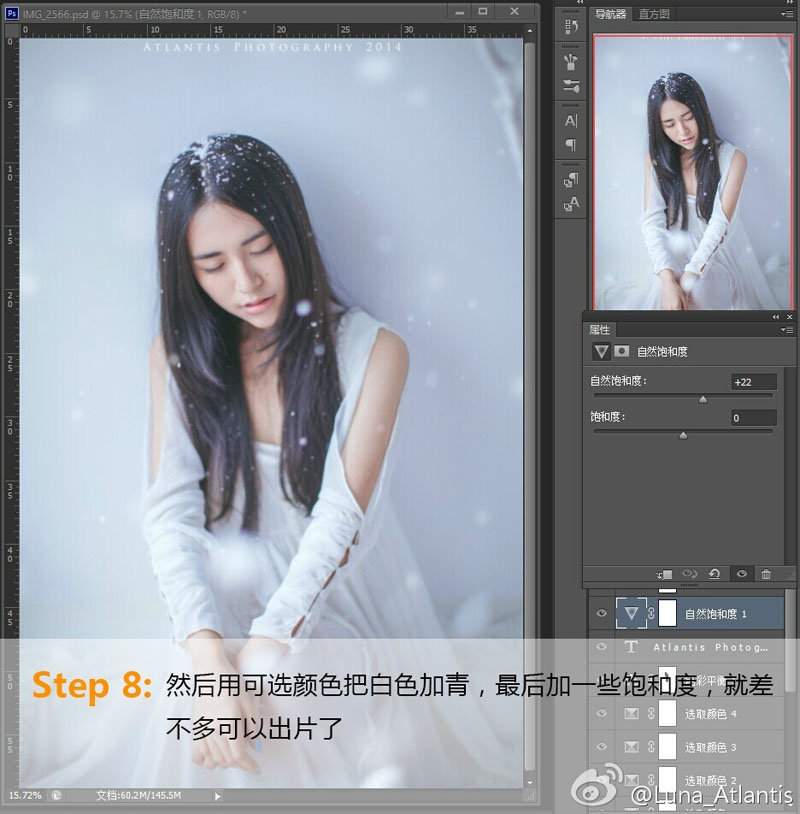The height and width of the screenshot is (814, 800).
Task: Click the Vibrance 1 layer mask thumbnail
Action: pyautogui.click(x=668, y=614)
